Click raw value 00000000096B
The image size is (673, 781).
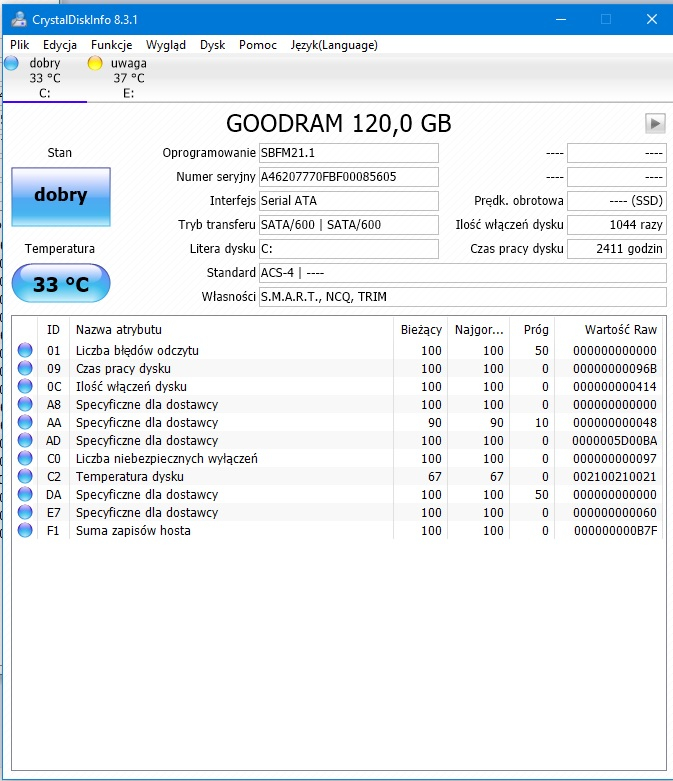(614, 369)
